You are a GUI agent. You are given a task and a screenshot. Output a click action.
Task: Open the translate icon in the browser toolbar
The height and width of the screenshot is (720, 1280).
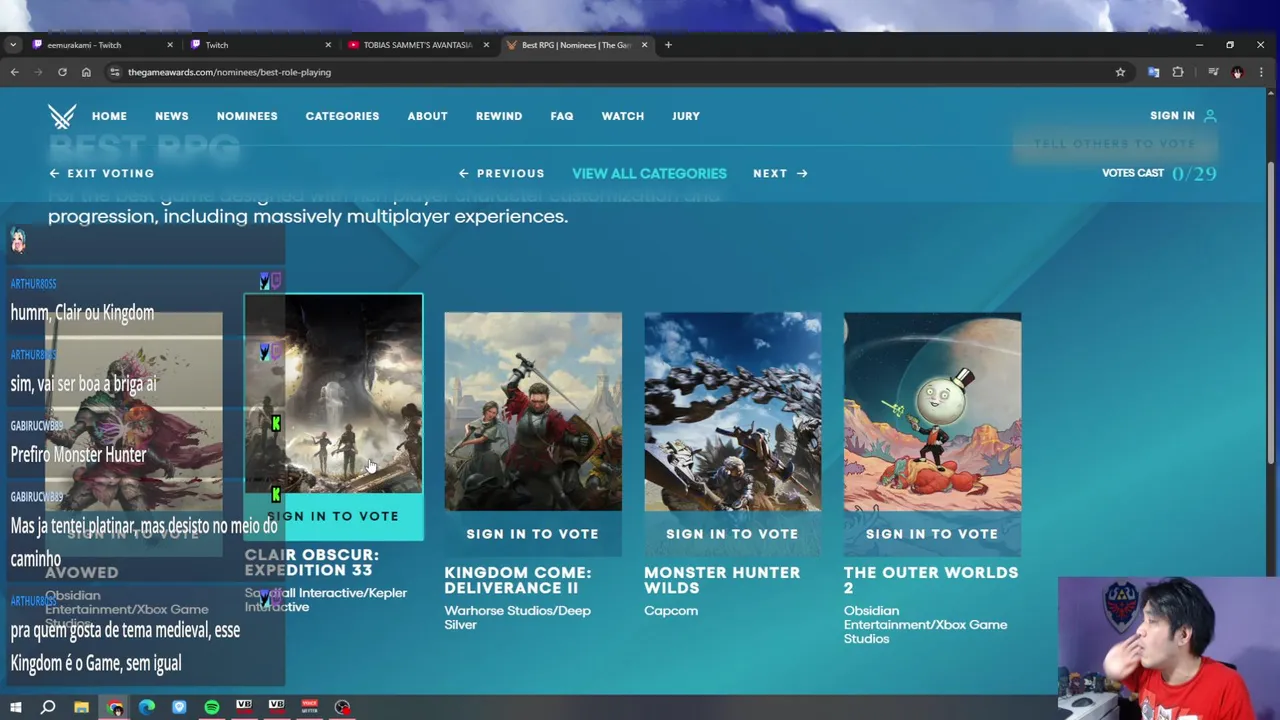1153,72
